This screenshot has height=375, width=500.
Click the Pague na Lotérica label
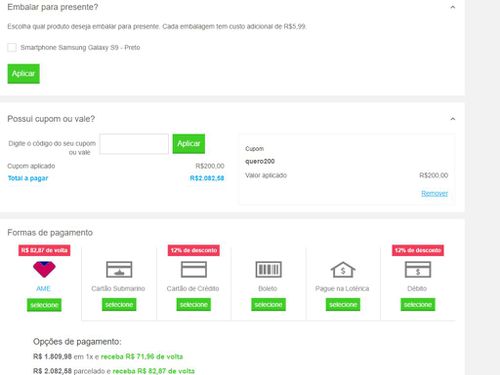[x=342, y=289]
